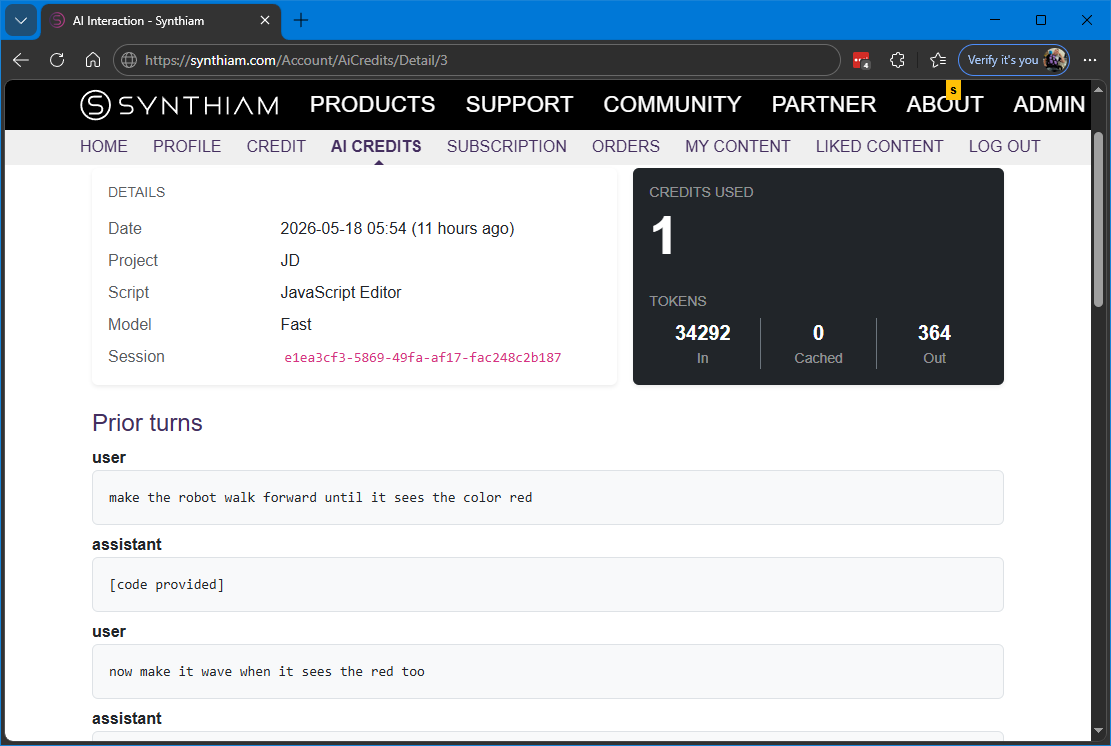This screenshot has height=746, width=1111.
Task: Open browser Settings and more menu
Action: (x=1090, y=60)
